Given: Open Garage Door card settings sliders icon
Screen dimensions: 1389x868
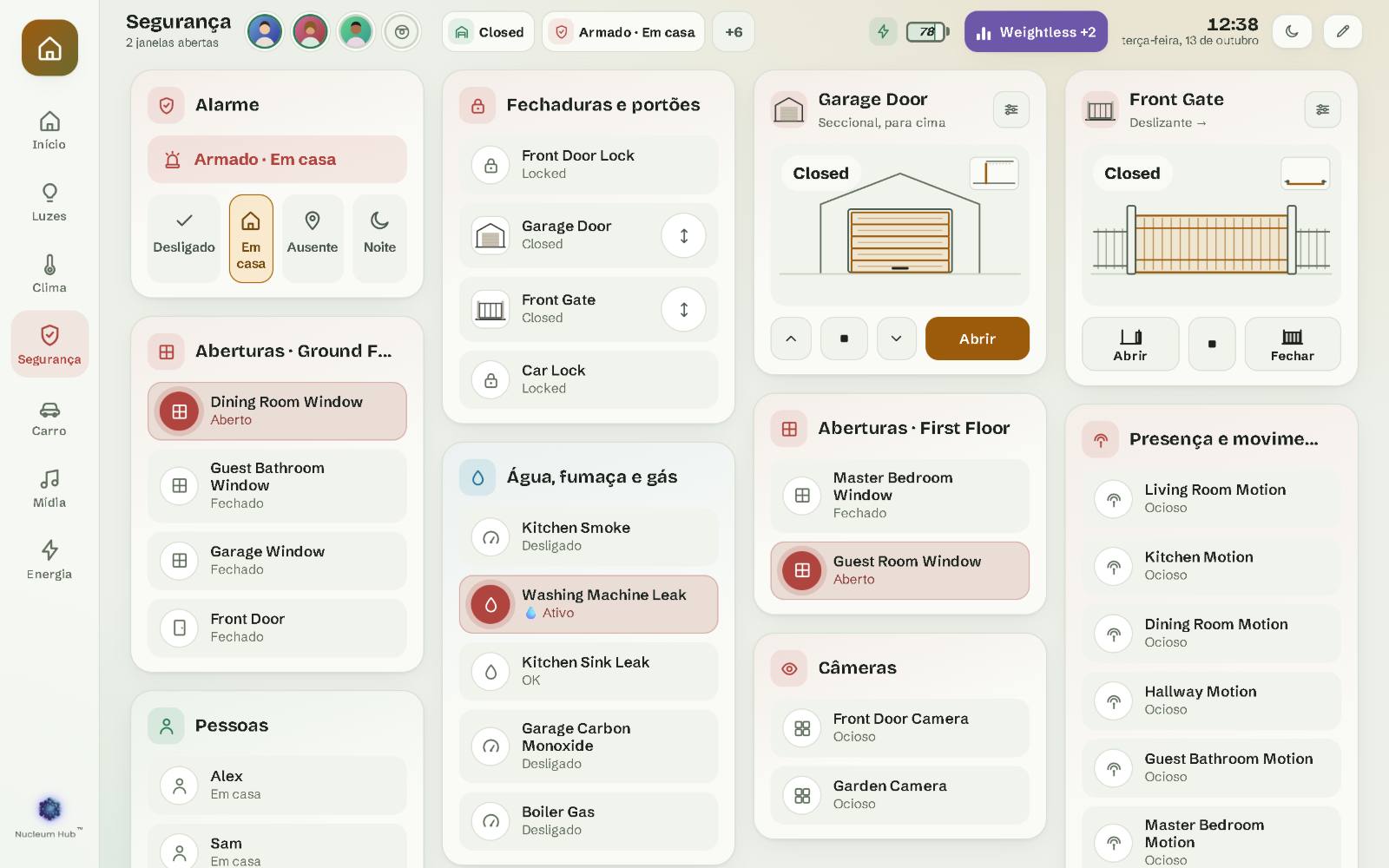Looking at the screenshot, I should click(x=1011, y=109).
